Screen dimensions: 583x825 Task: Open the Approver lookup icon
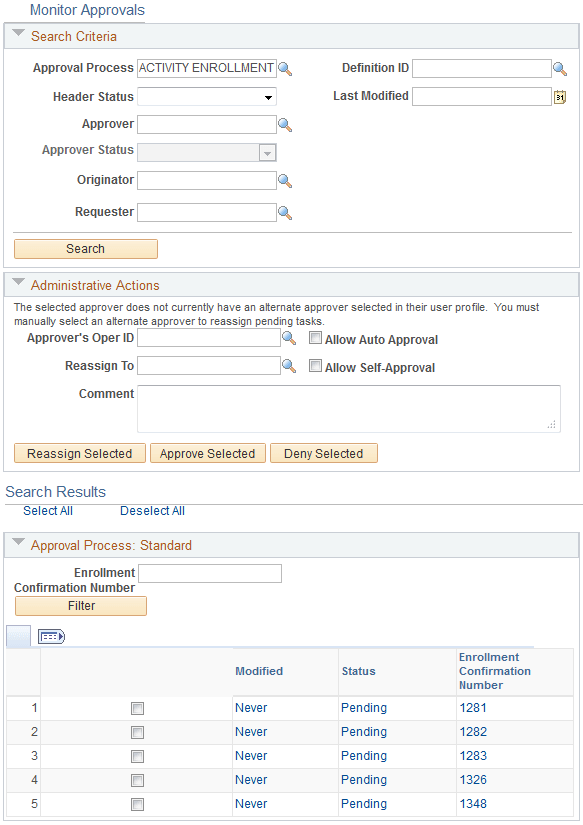click(x=285, y=124)
